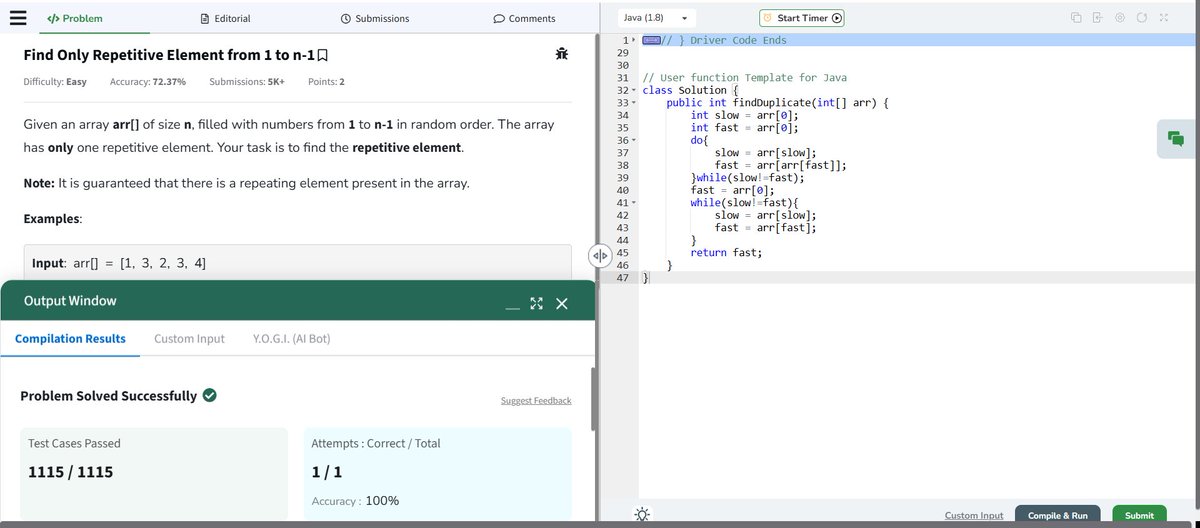The width and height of the screenshot is (1200, 528).
Task: Click the 'Output Window' header title
Action: [x=70, y=301]
